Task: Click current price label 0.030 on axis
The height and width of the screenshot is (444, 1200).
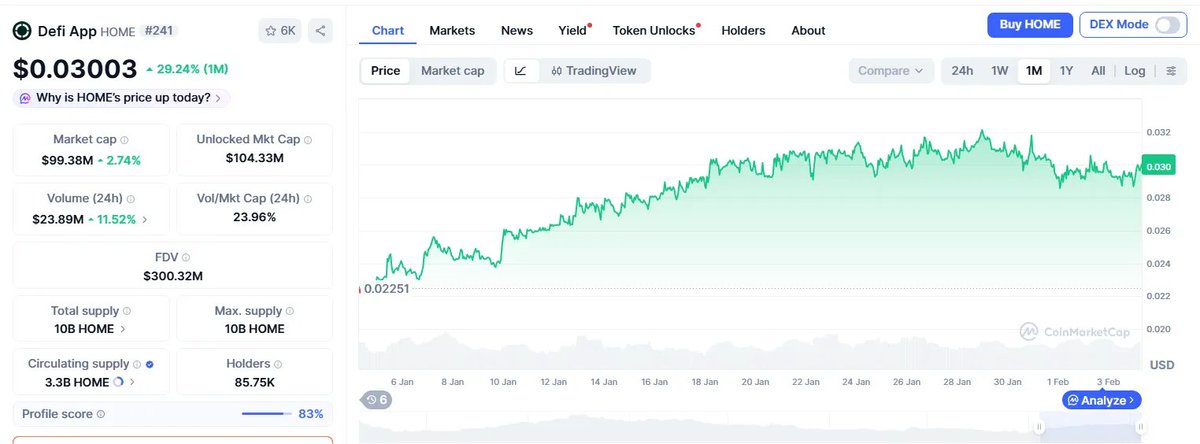Action: 1159,167
